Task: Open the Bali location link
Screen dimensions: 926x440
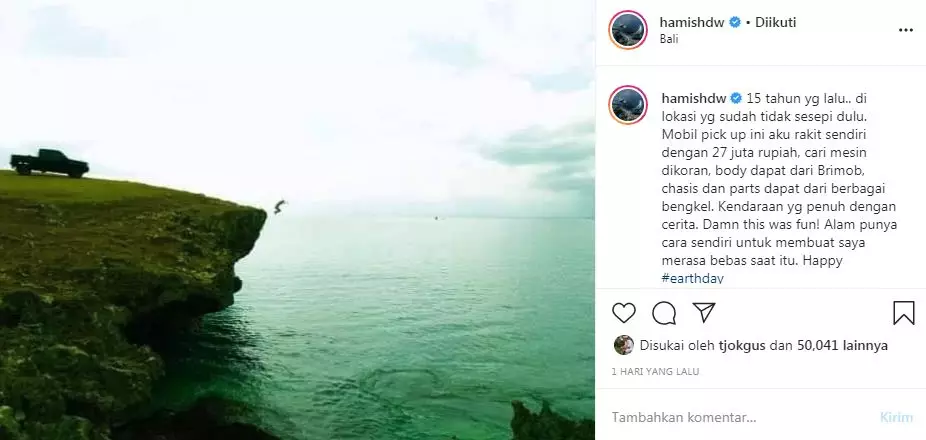Action: pyautogui.click(x=669, y=40)
